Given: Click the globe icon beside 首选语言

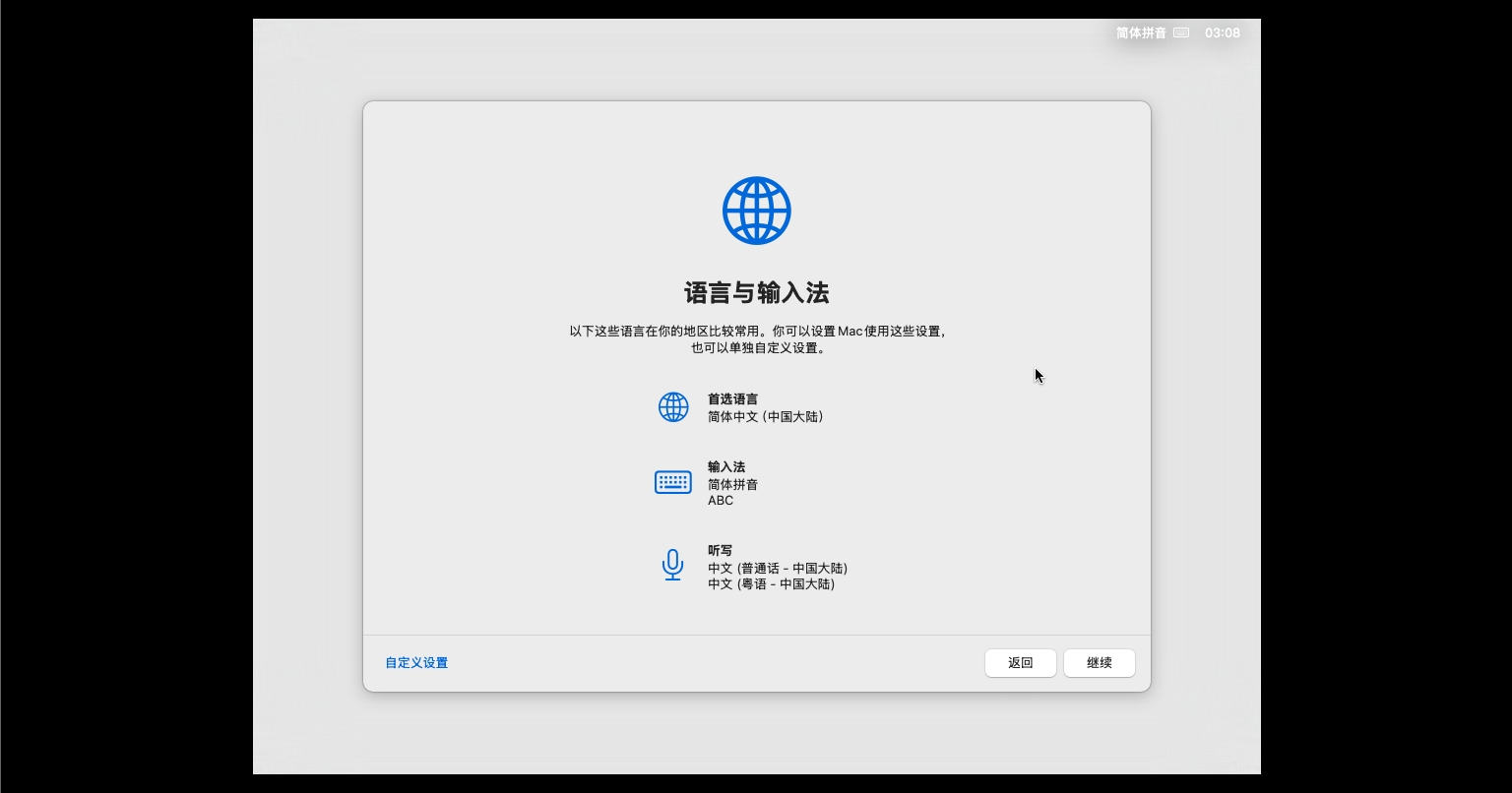Looking at the screenshot, I should (673, 407).
